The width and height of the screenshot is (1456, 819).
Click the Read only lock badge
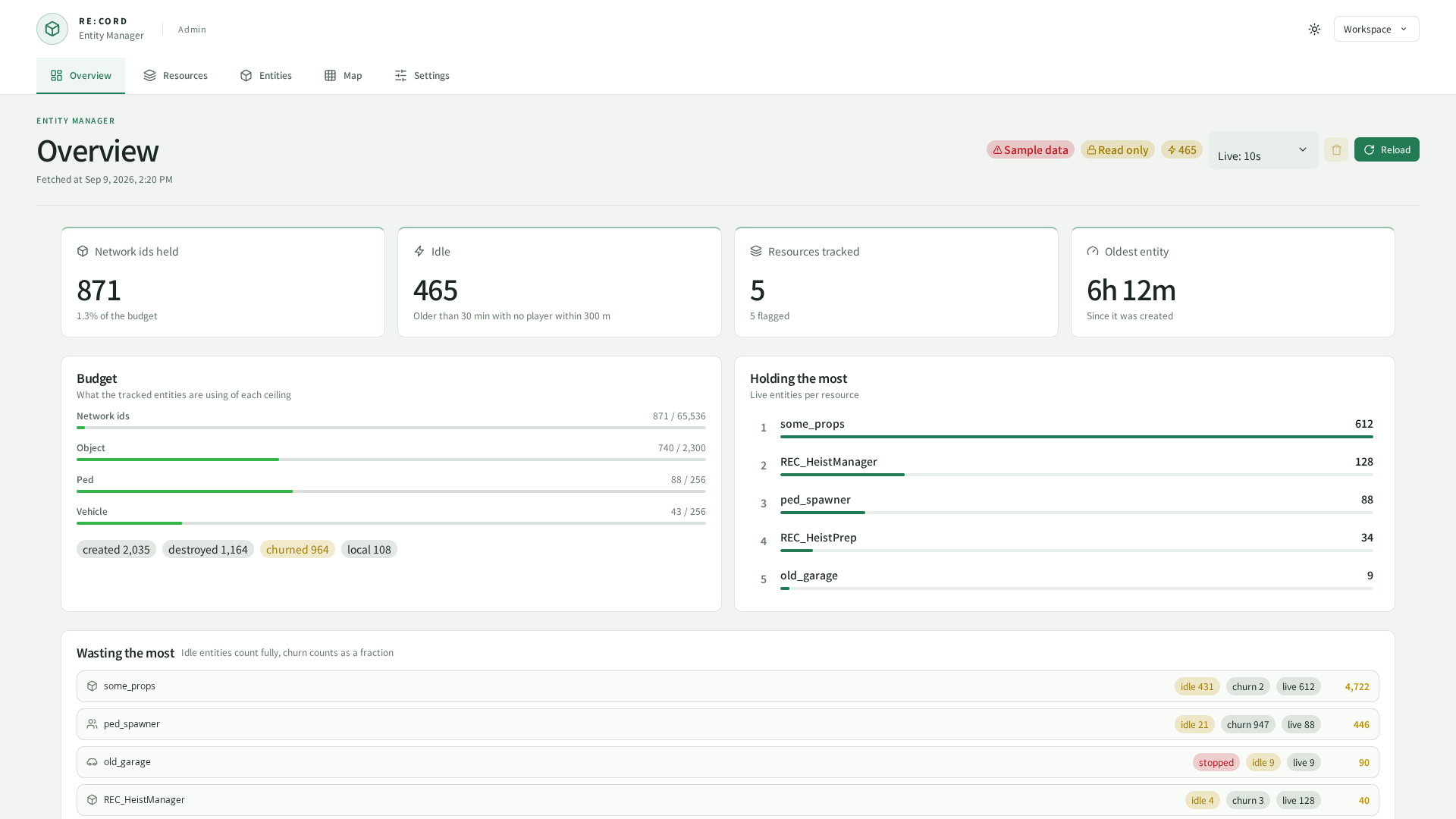[x=1118, y=149]
